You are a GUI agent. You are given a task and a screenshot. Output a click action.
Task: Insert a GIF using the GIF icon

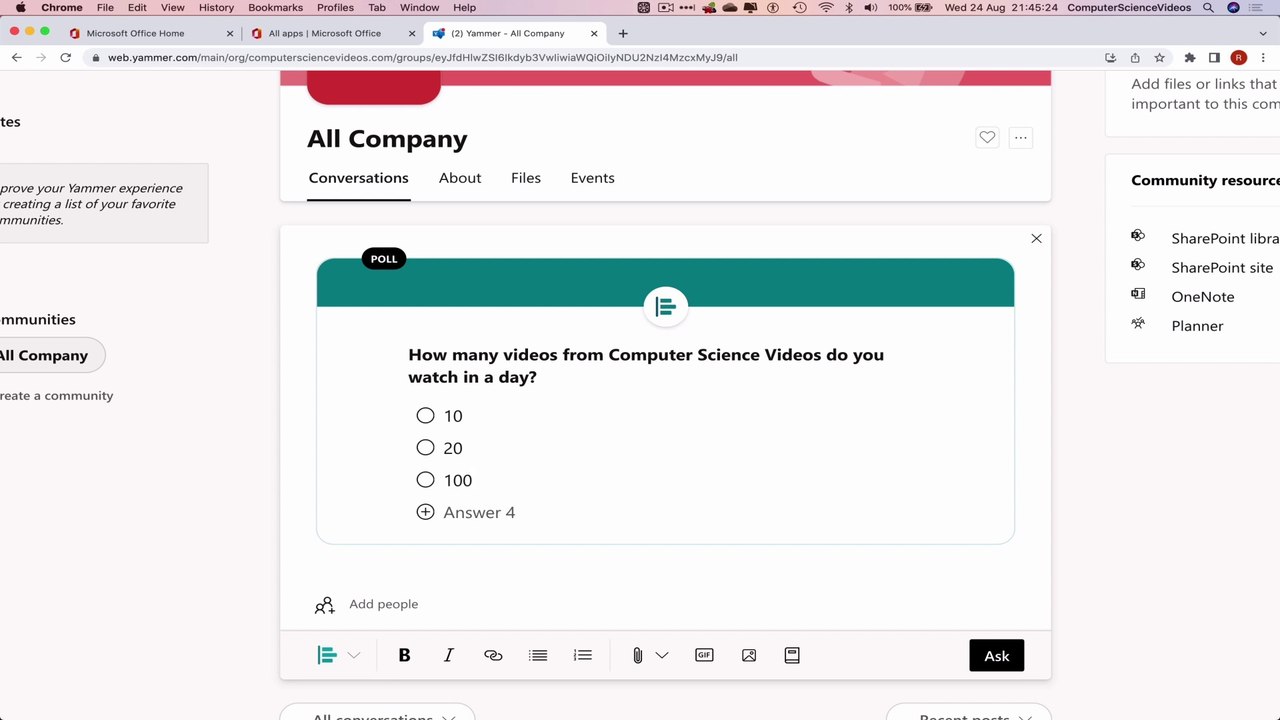[x=704, y=655]
